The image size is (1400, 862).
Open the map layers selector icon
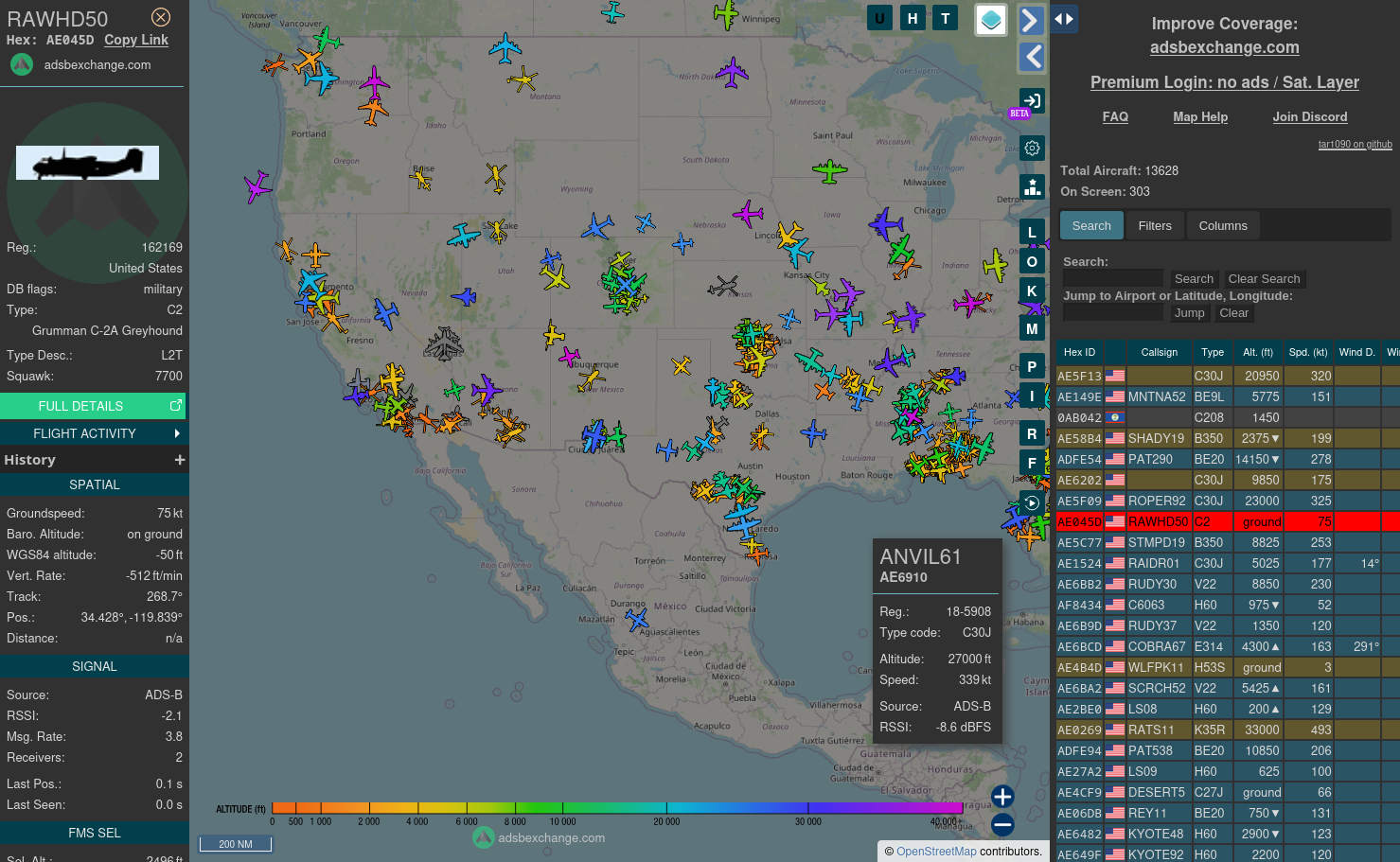click(991, 19)
